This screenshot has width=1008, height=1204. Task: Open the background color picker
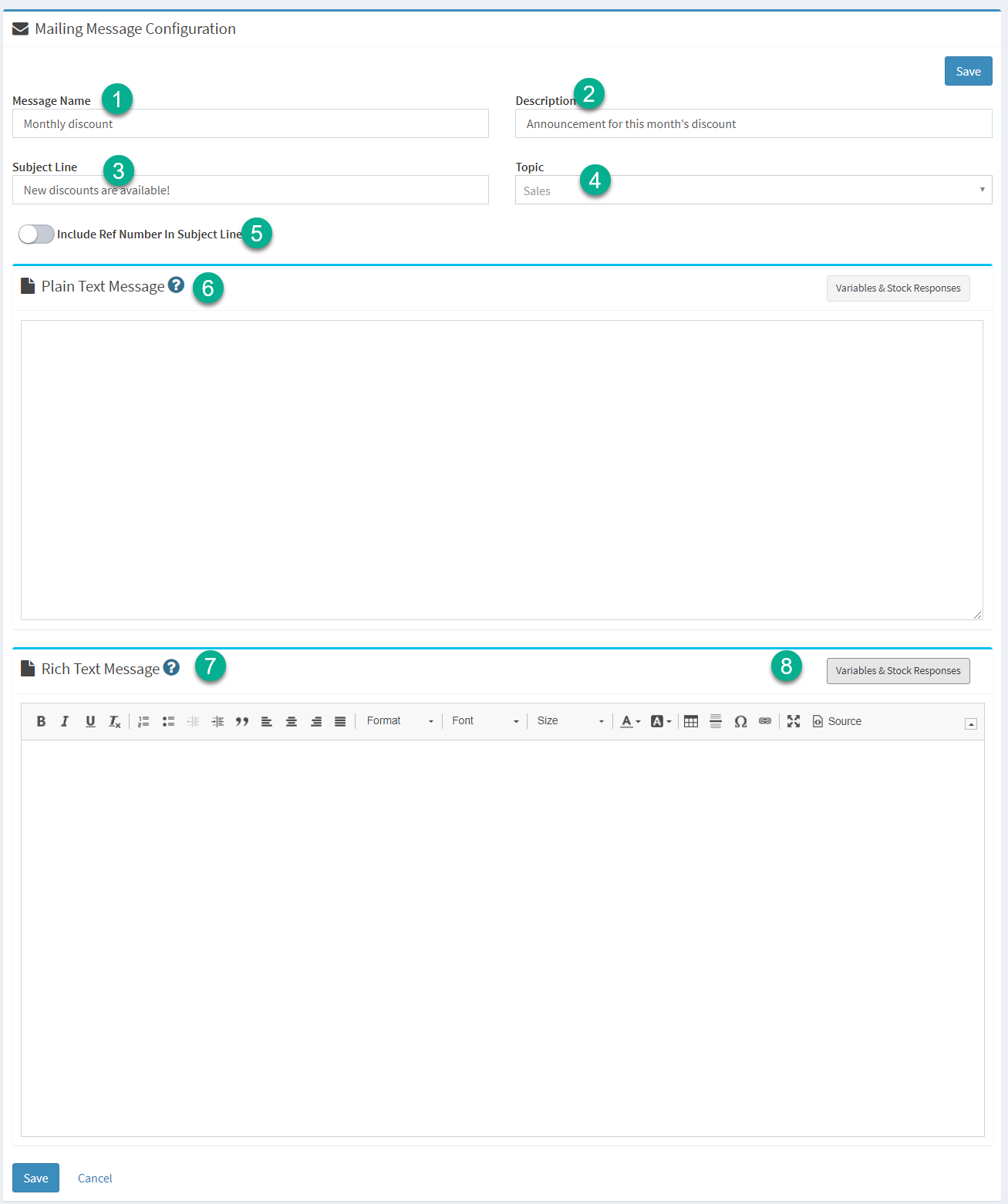[661, 721]
